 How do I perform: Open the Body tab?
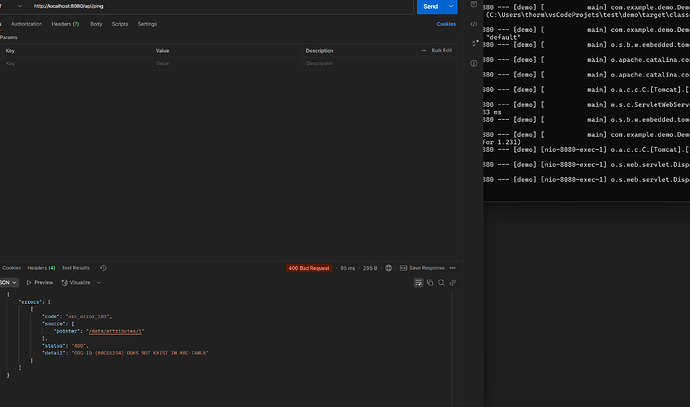pyautogui.click(x=96, y=24)
